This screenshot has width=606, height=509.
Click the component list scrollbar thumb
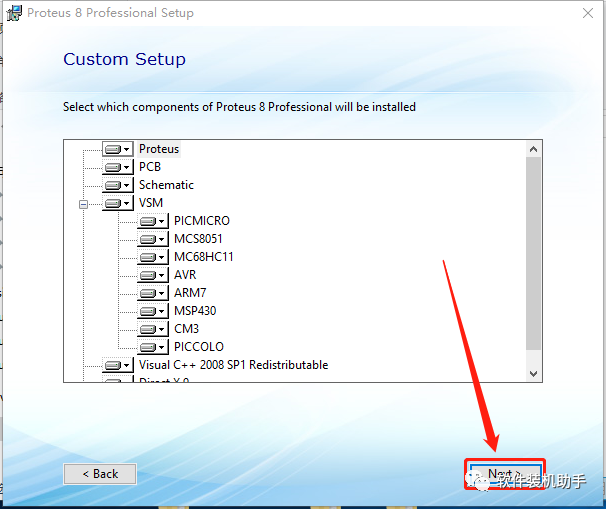[x=533, y=254]
